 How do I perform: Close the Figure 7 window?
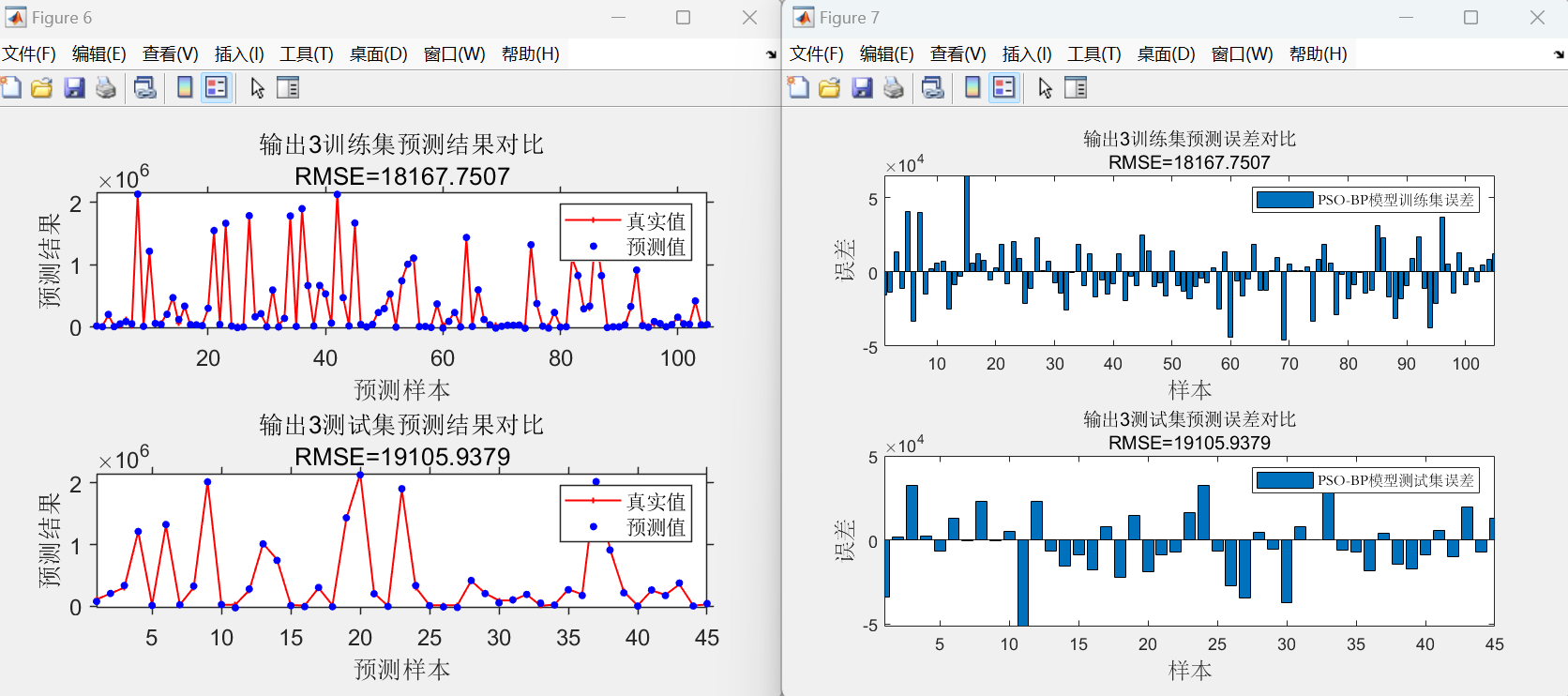[x=1537, y=18]
